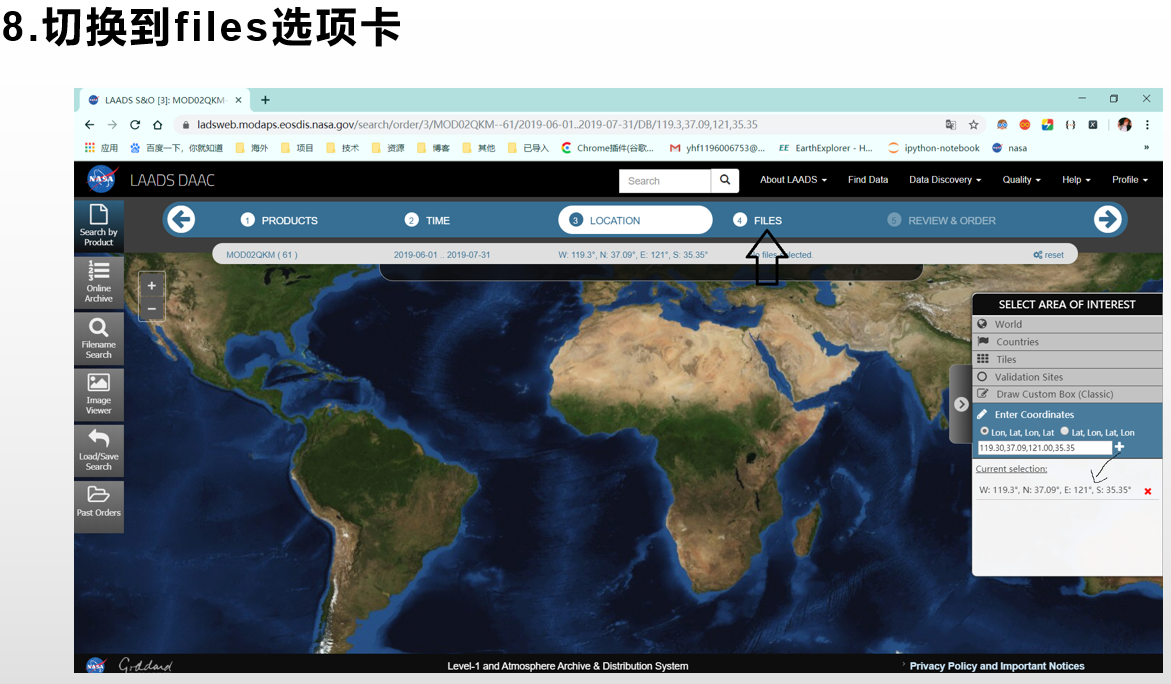Open the Profile dropdown
The width and height of the screenshot is (1171, 684).
coord(1128,179)
